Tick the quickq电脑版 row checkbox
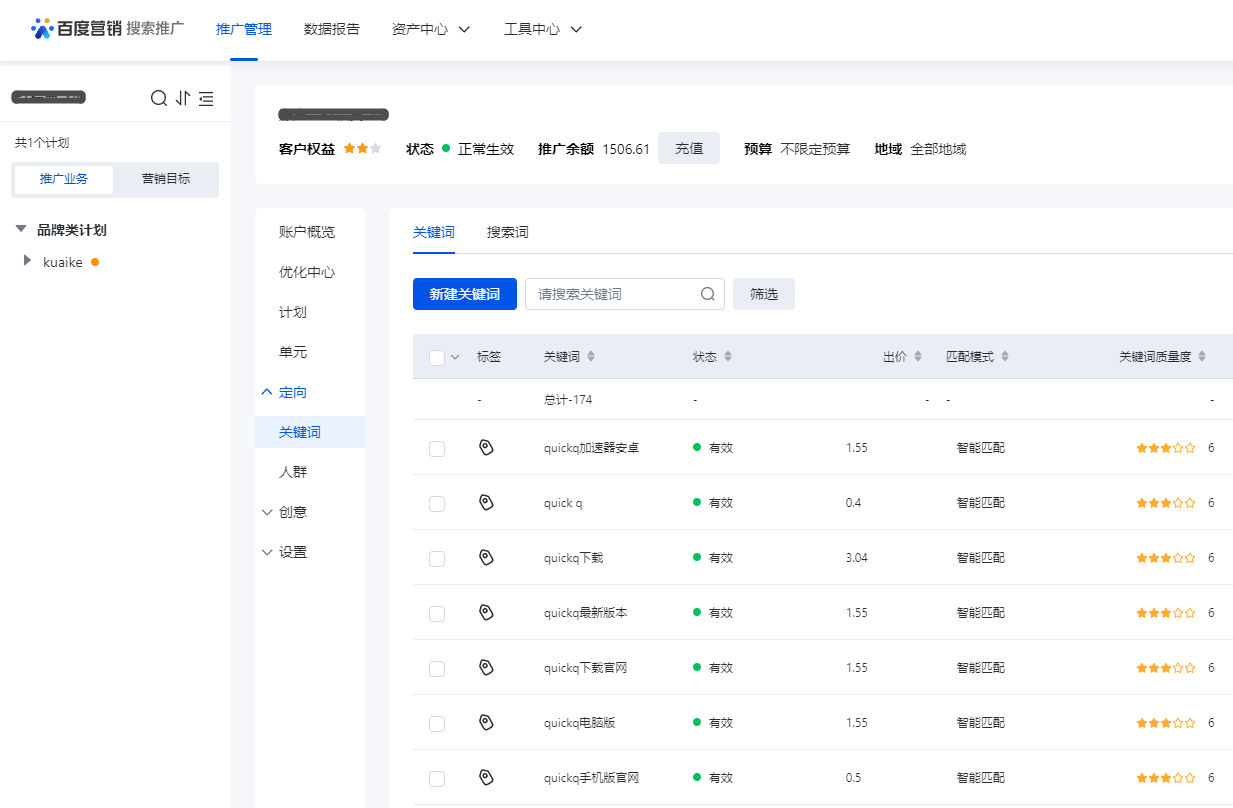 click(437, 724)
